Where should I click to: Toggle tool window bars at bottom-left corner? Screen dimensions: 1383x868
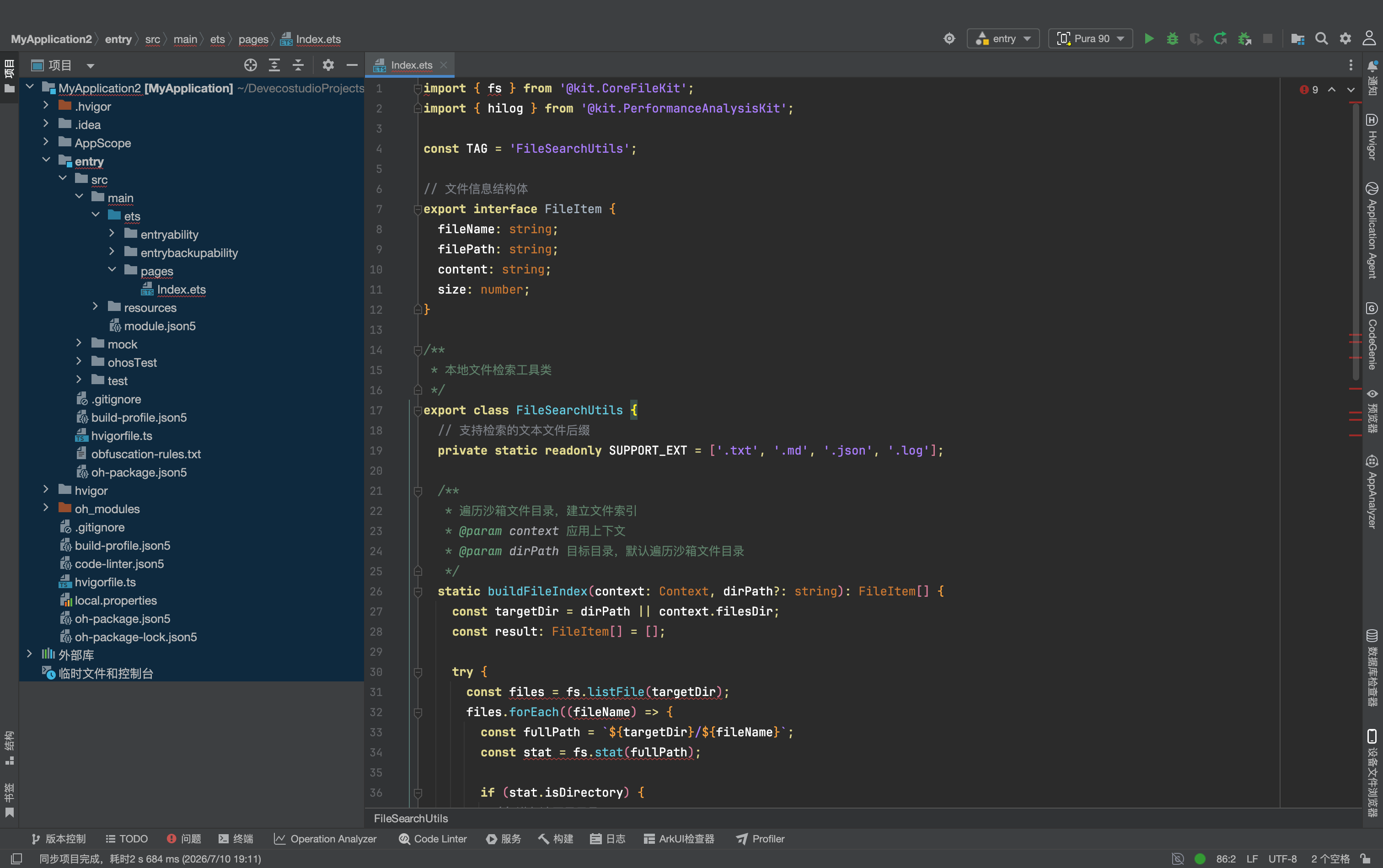(16, 859)
